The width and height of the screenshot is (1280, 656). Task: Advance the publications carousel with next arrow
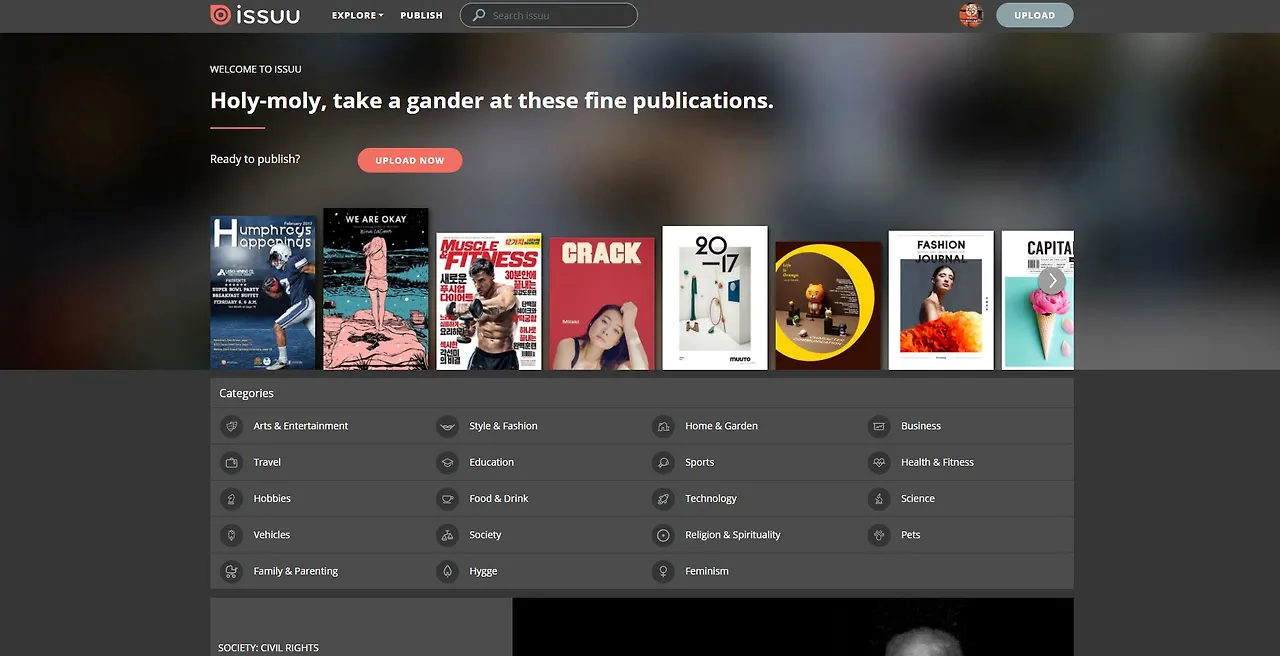point(1052,281)
